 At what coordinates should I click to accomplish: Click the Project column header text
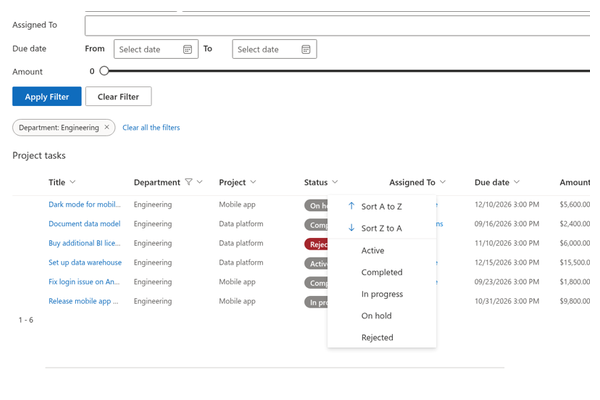click(x=232, y=182)
